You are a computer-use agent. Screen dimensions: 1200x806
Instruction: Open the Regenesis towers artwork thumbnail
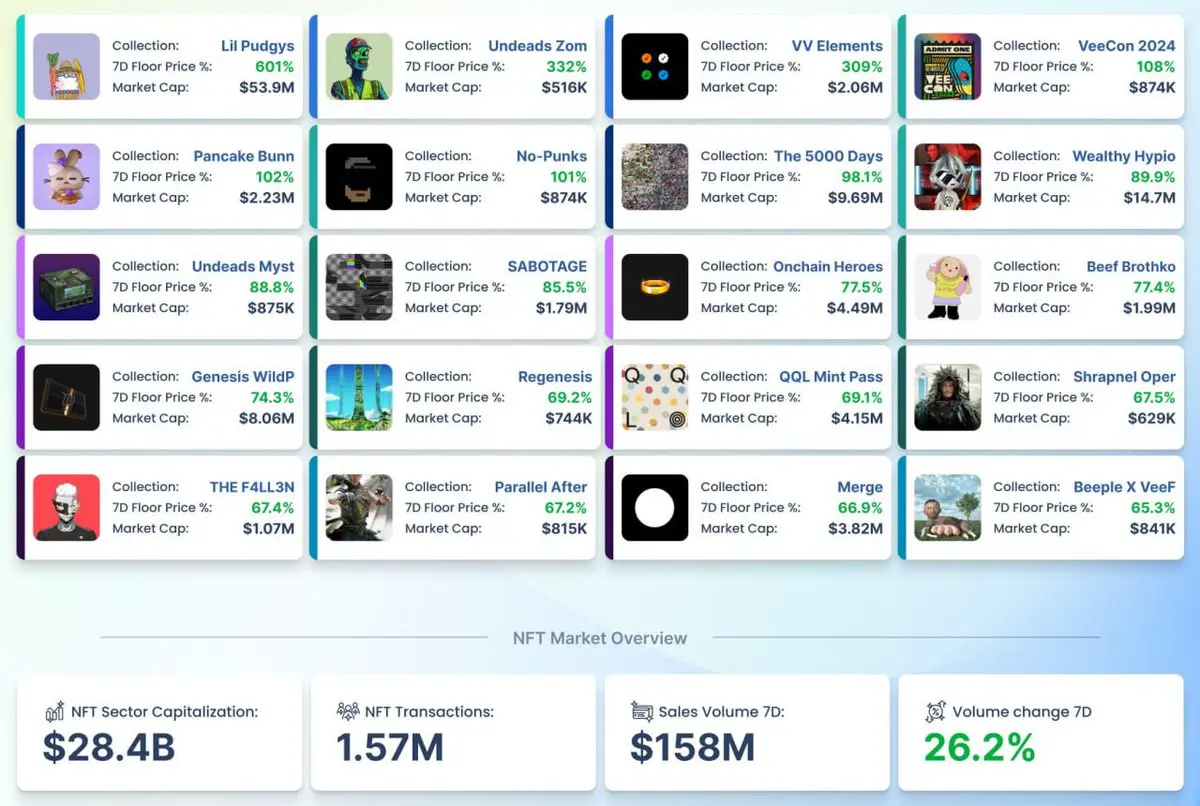[359, 397]
